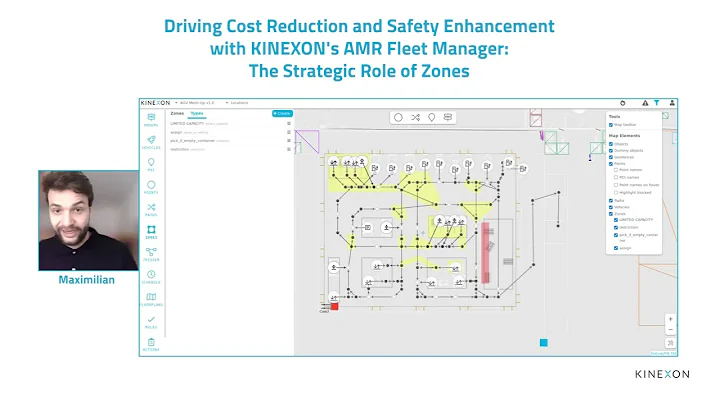Open the Vehicles section in sidebar
720x404 pixels.
(x=151, y=142)
